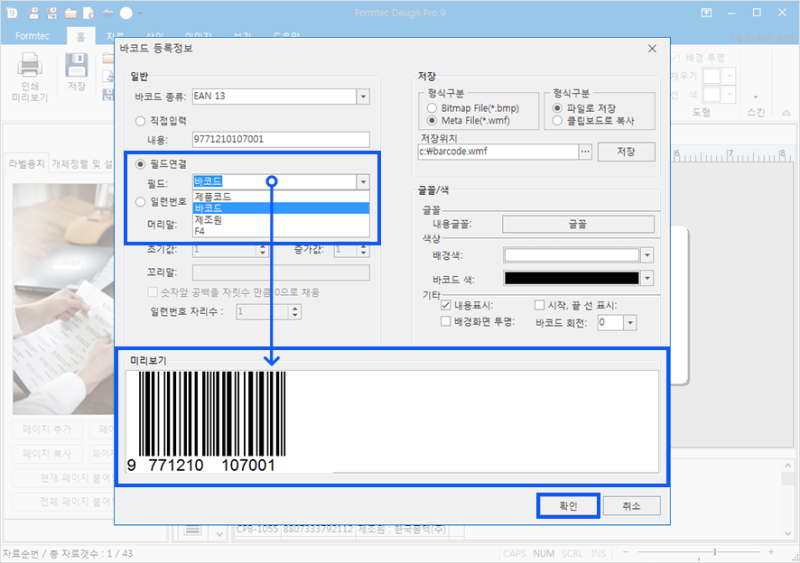The height and width of the screenshot is (563, 800).
Task: Click the ribbon display options icon
Action: (x=707, y=13)
